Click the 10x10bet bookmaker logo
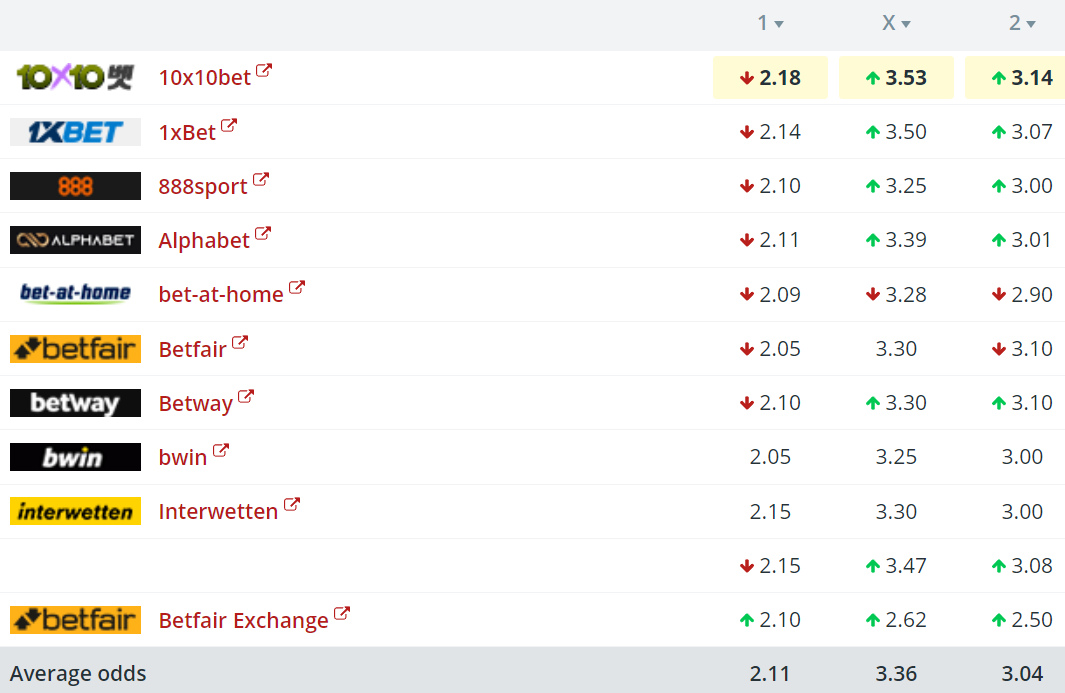The image size is (1065, 693). coord(75,77)
